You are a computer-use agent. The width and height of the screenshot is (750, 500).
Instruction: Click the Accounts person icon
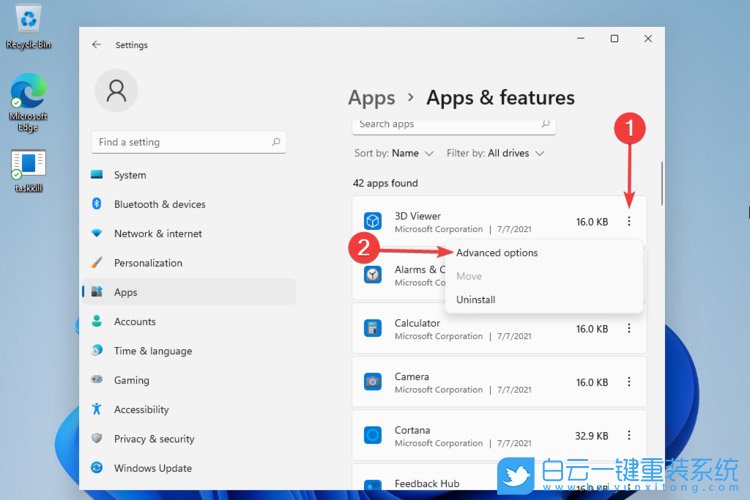(97, 321)
